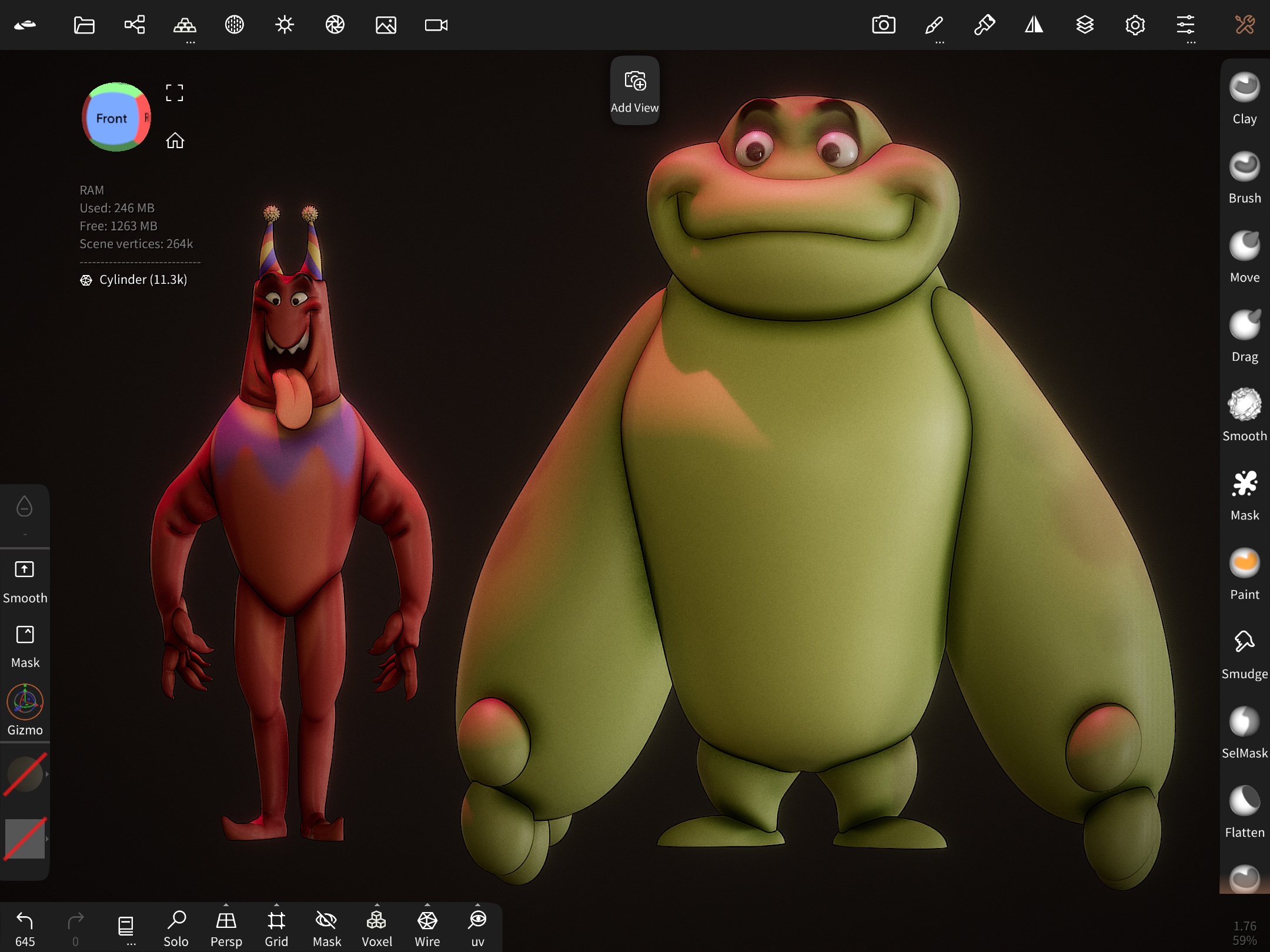Toggle Mask visibility in bottom bar
Screen dimensions: 1270x952
click(327, 928)
